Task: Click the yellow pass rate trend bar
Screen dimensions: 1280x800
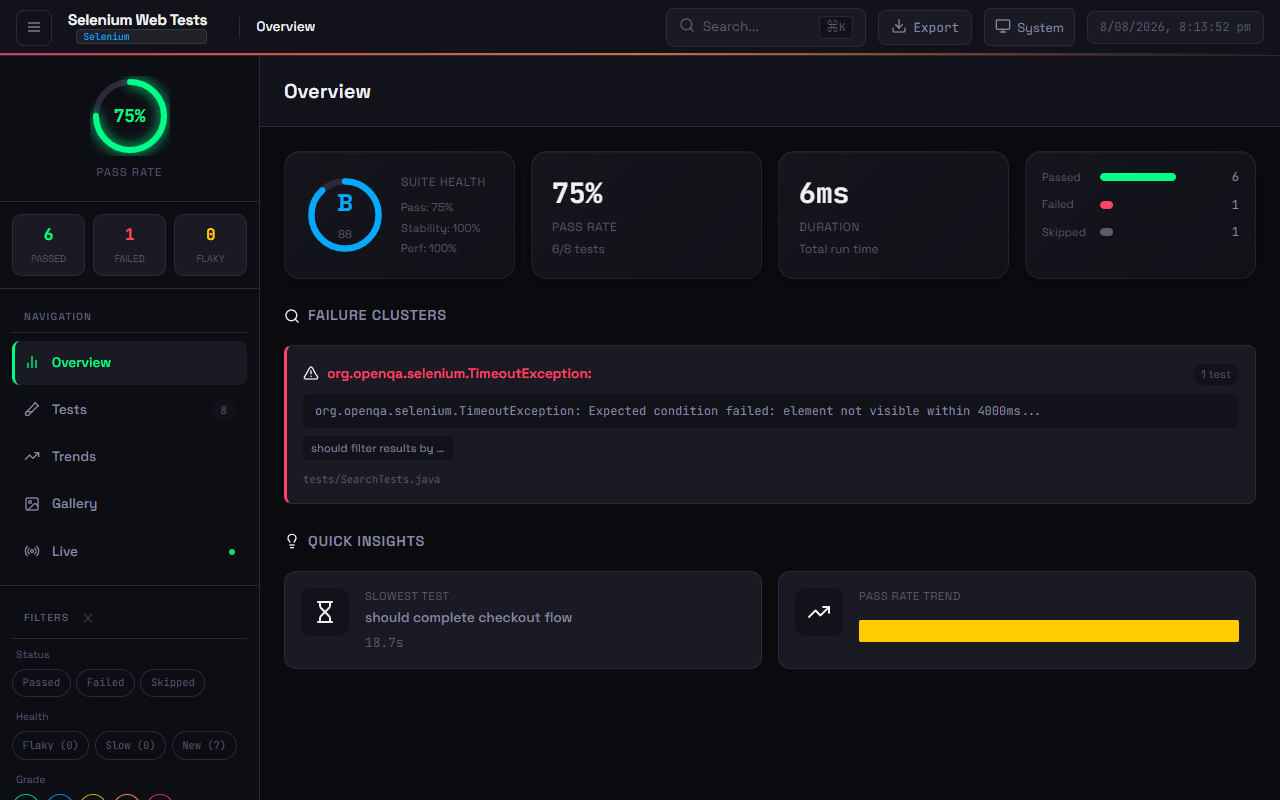Action: [1049, 631]
